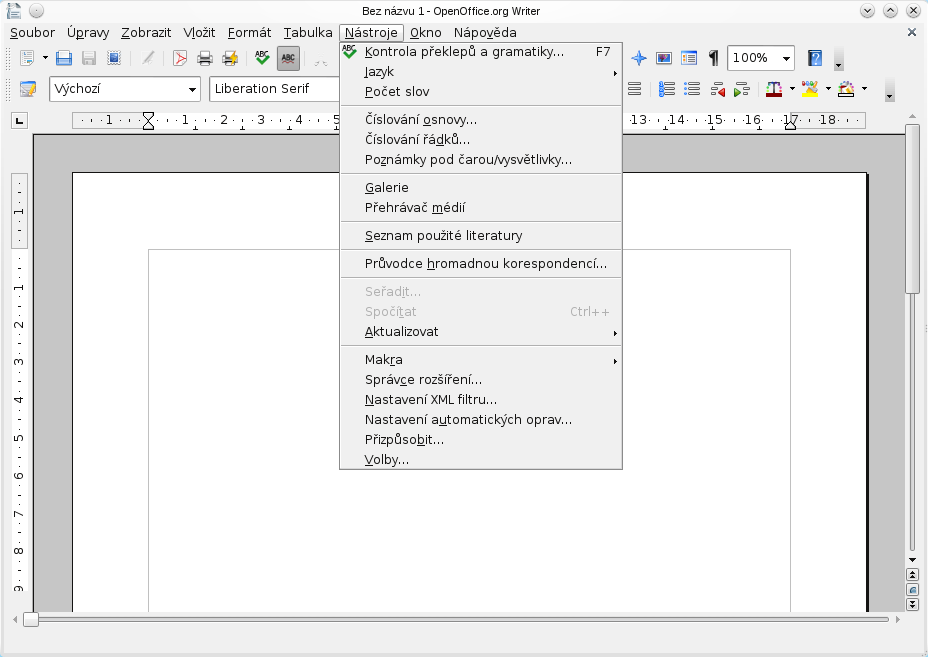The height and width of the screenshot is (657, 928).
Task: Toggle AutoSpellcheck with the red-underlined ABC button
Action: 288,58
